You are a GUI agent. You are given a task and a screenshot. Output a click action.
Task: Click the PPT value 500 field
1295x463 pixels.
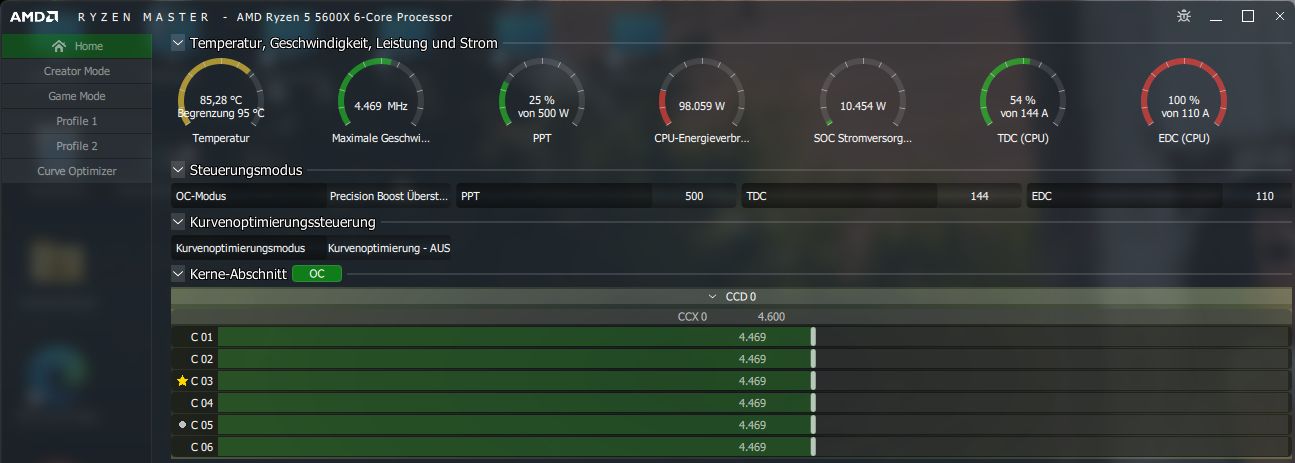point(694,196)
